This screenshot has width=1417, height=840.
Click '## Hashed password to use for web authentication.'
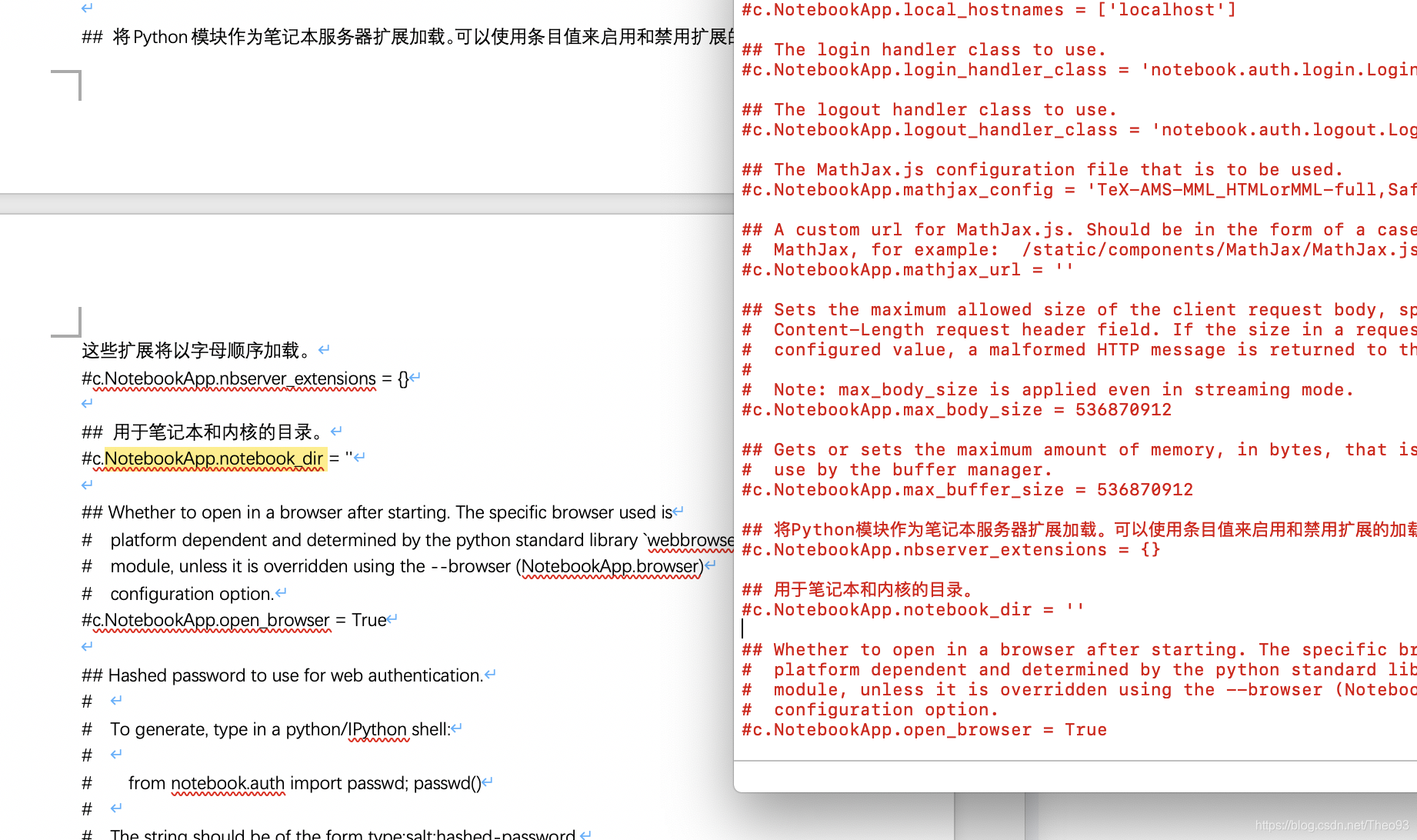(x=282, y=675)
